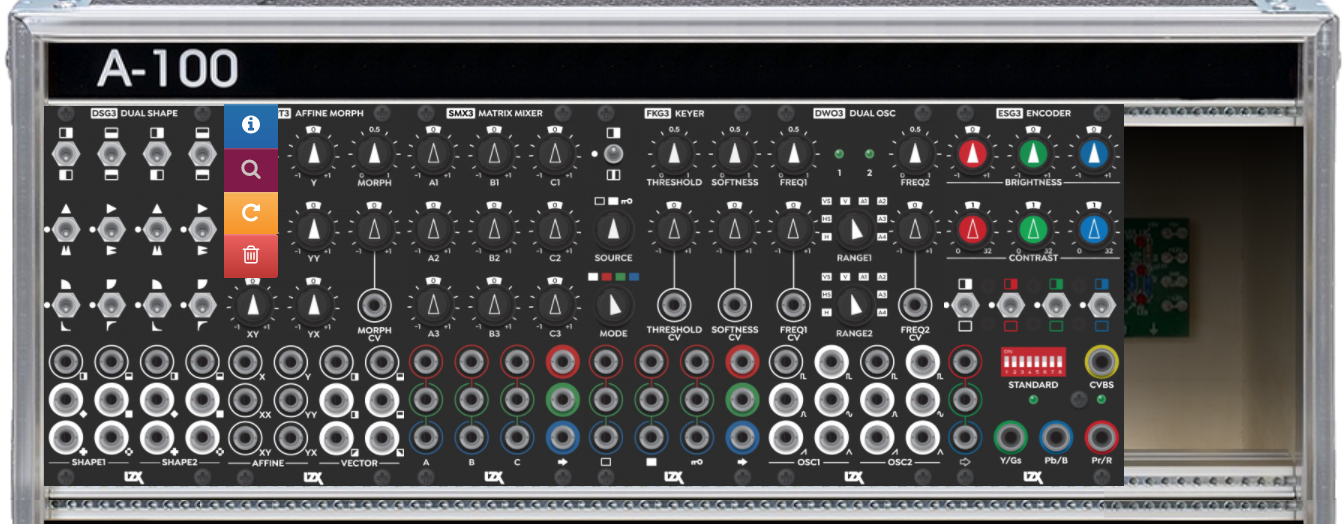Click the FREQ1 CV input jack
The height and width of the screenshot is (524, 1342).
794,304
